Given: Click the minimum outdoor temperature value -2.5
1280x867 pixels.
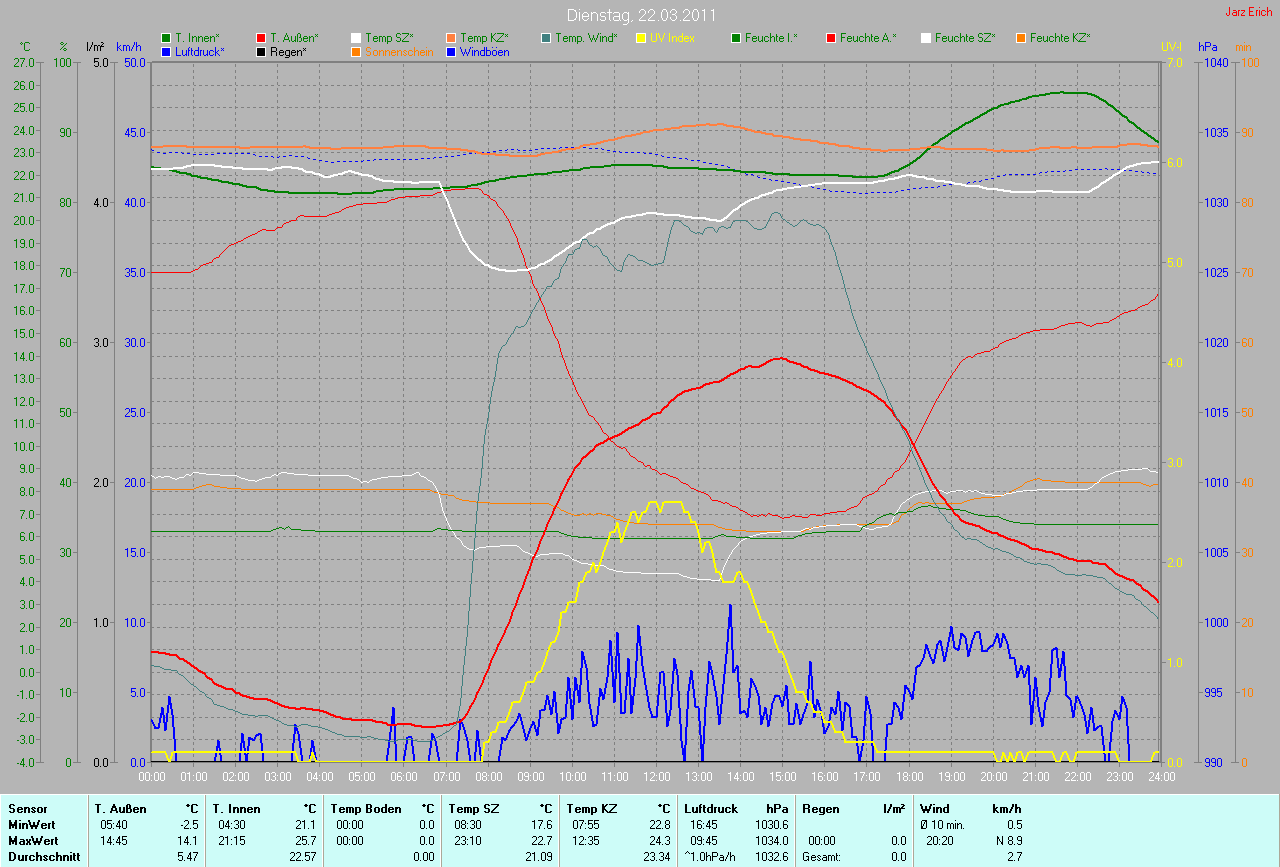Looking at the screenshot, I should click(188, 824).
